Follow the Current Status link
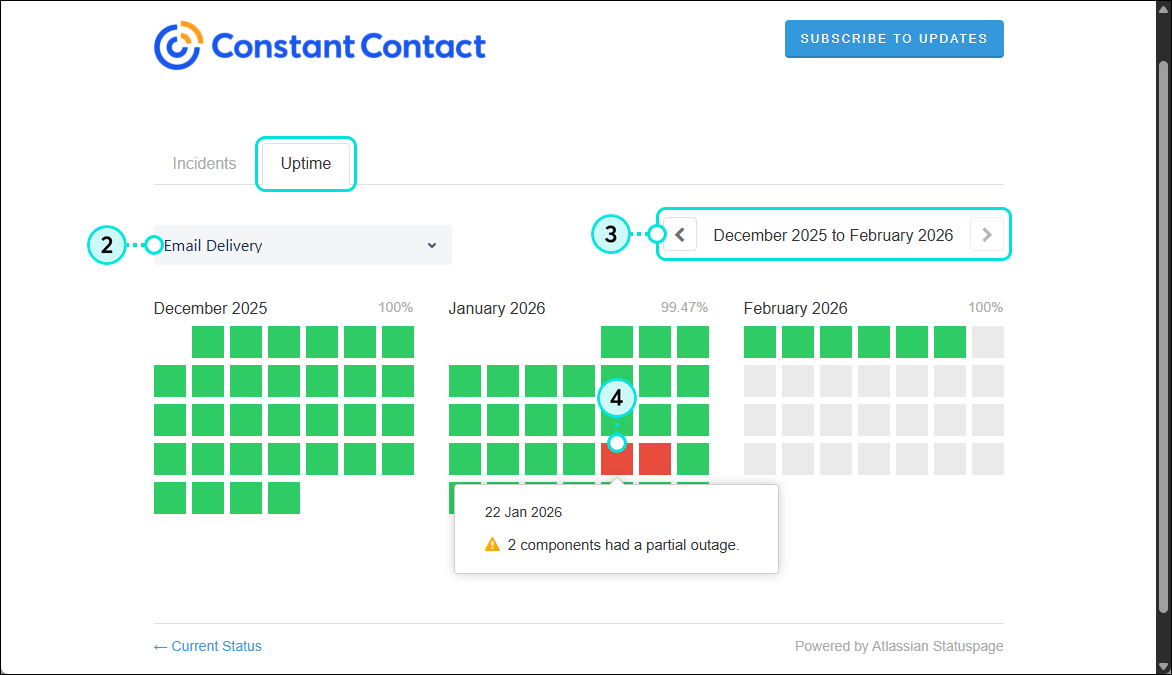1172x675 pixels. point(207,646)
